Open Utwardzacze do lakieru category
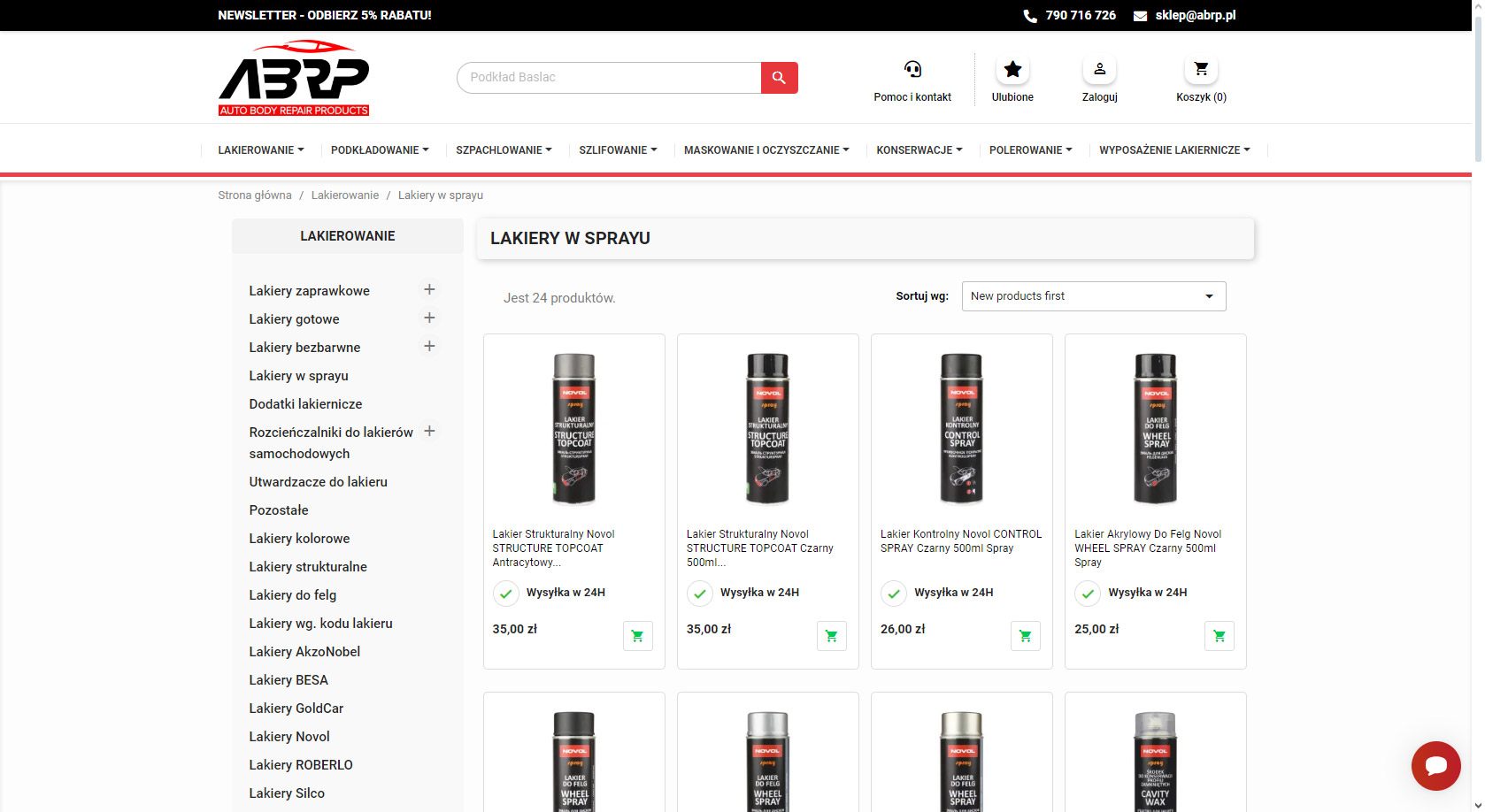 click(319, 482)
